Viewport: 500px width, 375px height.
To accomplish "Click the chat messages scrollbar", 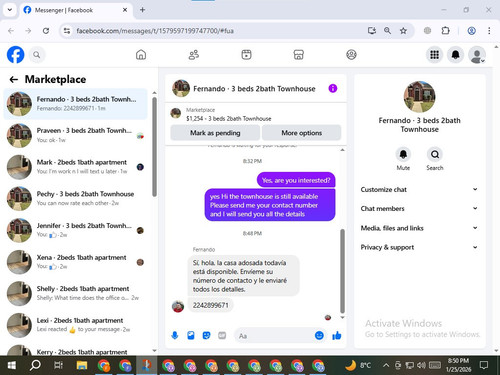I will [x=342, y=271].
